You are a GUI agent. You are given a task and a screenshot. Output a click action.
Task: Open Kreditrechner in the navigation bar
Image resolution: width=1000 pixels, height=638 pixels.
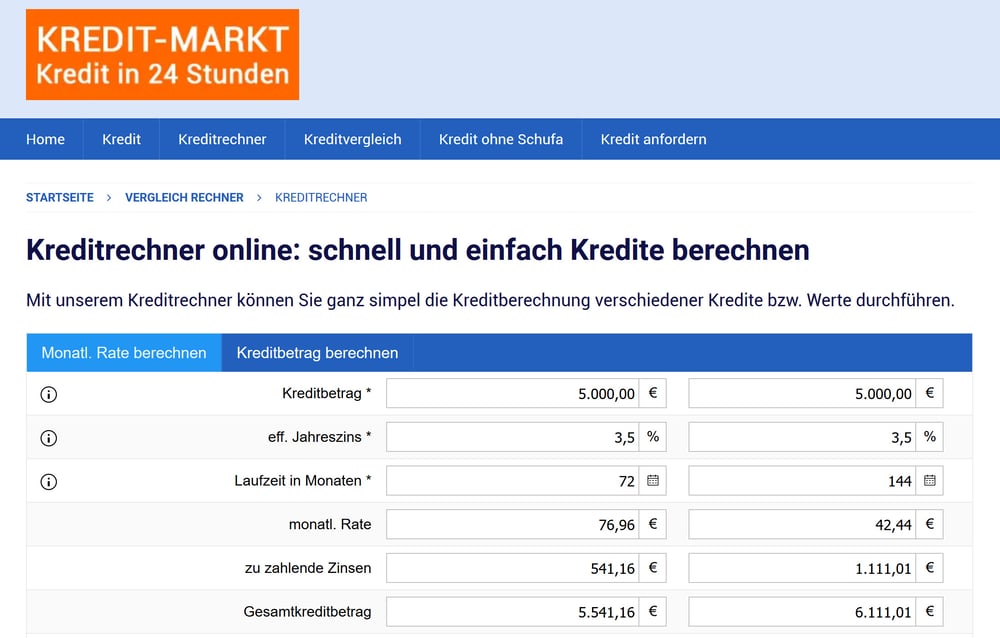coord(222,139)
